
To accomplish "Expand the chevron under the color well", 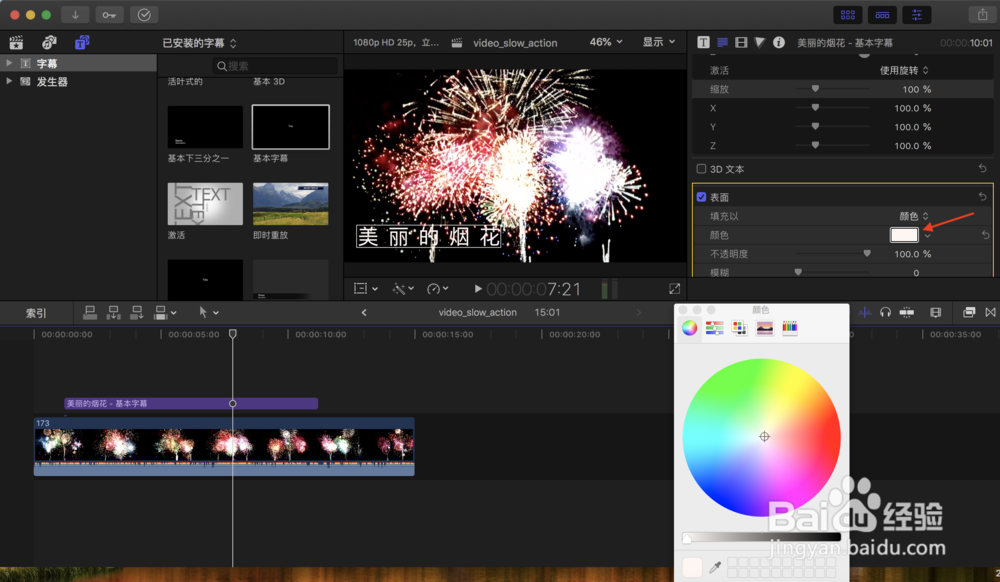I will [x=927, y=237].
